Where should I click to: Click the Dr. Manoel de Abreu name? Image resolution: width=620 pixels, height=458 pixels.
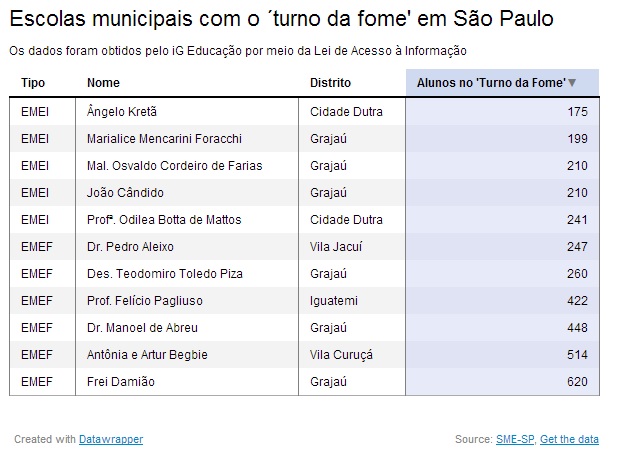tap(142, 327)
